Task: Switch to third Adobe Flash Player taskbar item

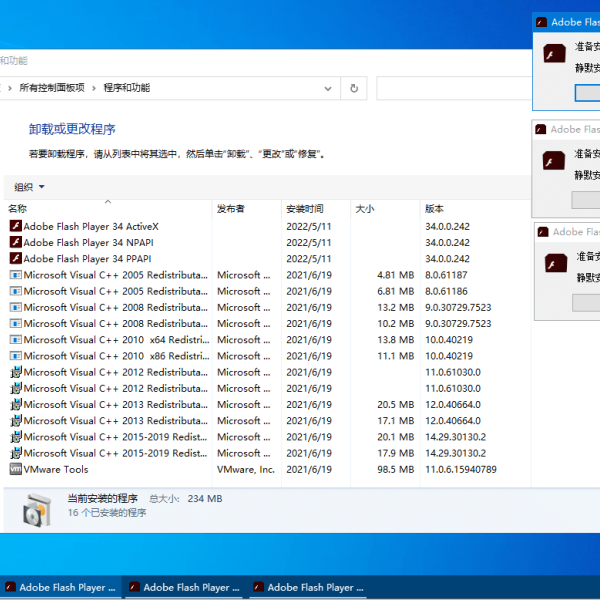Action: click(309, 587)
